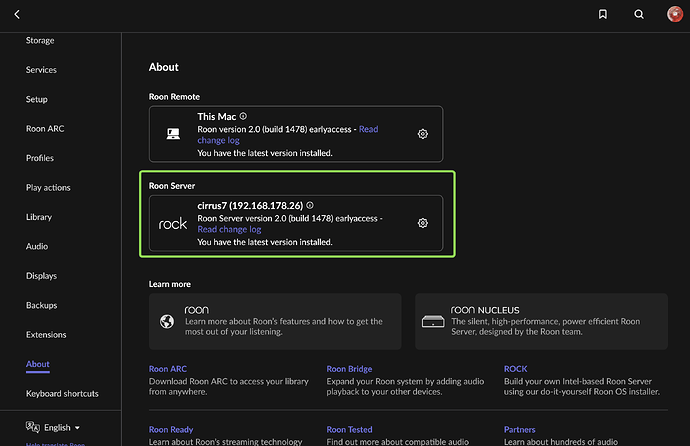This screenshot has width=690, height=446.
Task: Click the cirrus7 (192.168.178.26) title
Action: point(250,205)
